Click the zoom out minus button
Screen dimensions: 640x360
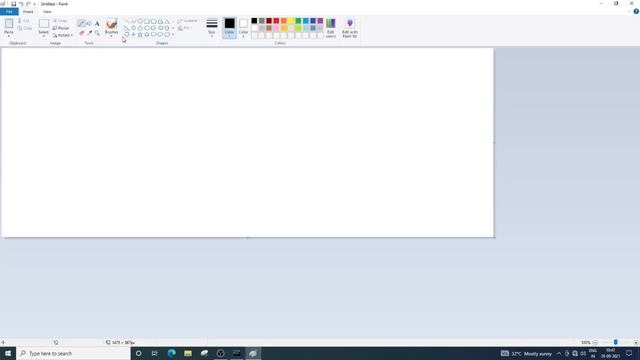[x=595, y=342]
